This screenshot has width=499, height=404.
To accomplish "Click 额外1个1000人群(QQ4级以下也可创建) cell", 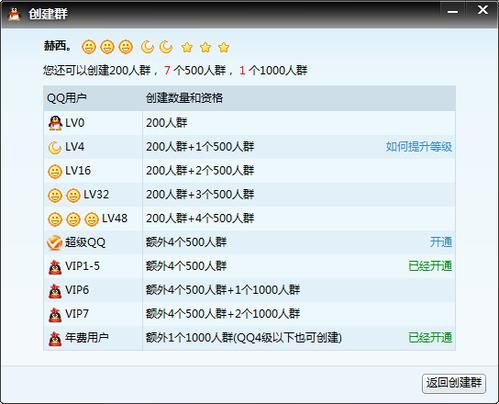I will tap(244, 338).
